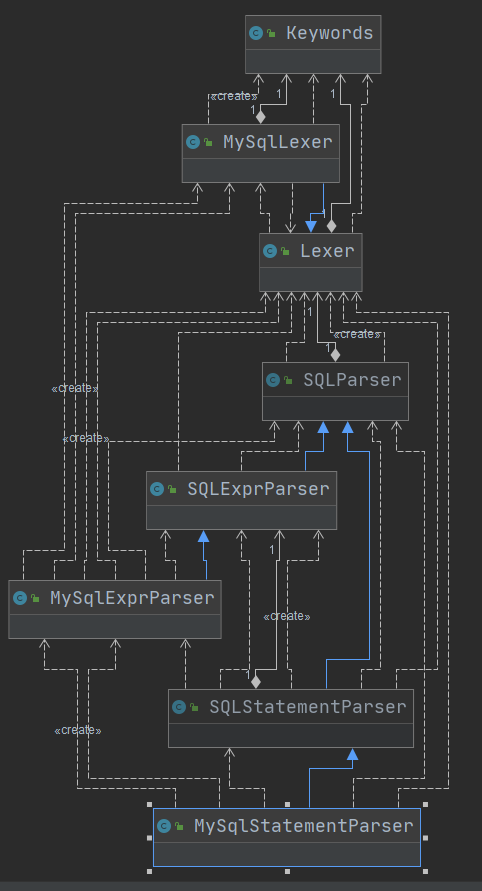Image resolution: width=482 pixels, height=891 pixels.
Task: Click the green lock icon on MySqlStatementParser
Action: 180,826
